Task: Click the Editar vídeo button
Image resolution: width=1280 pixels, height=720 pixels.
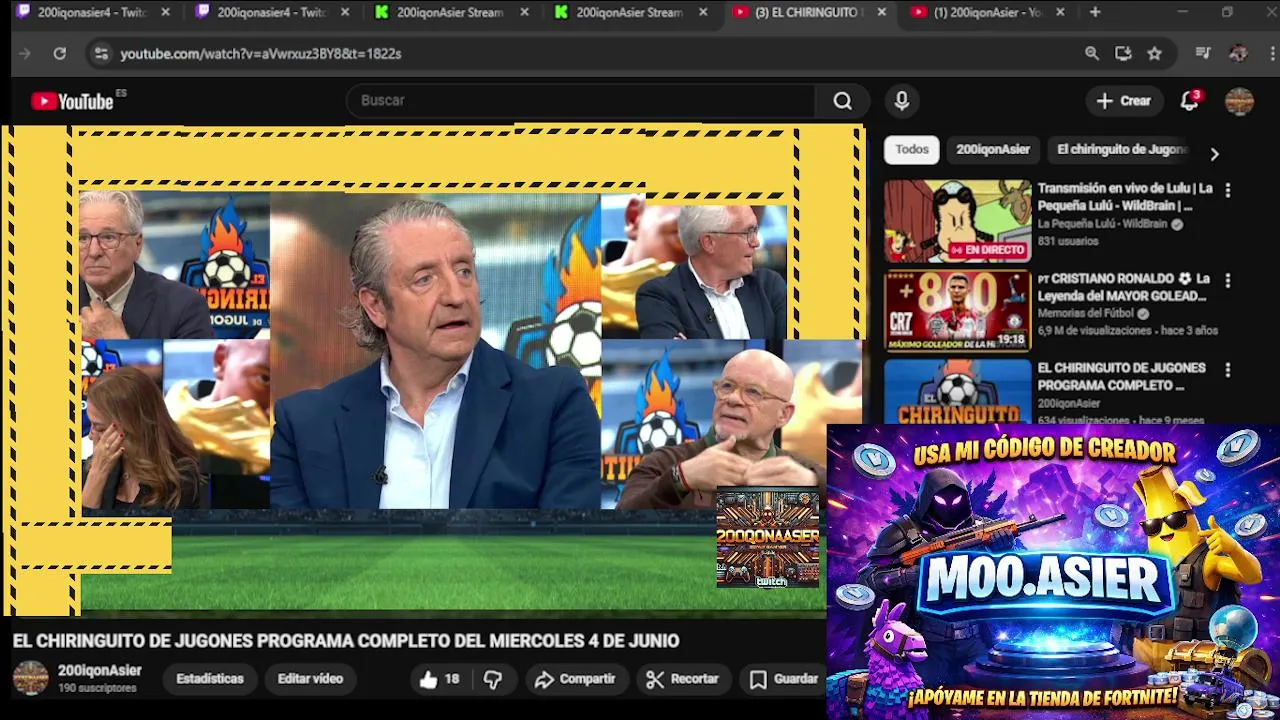Action: (310, 679)
